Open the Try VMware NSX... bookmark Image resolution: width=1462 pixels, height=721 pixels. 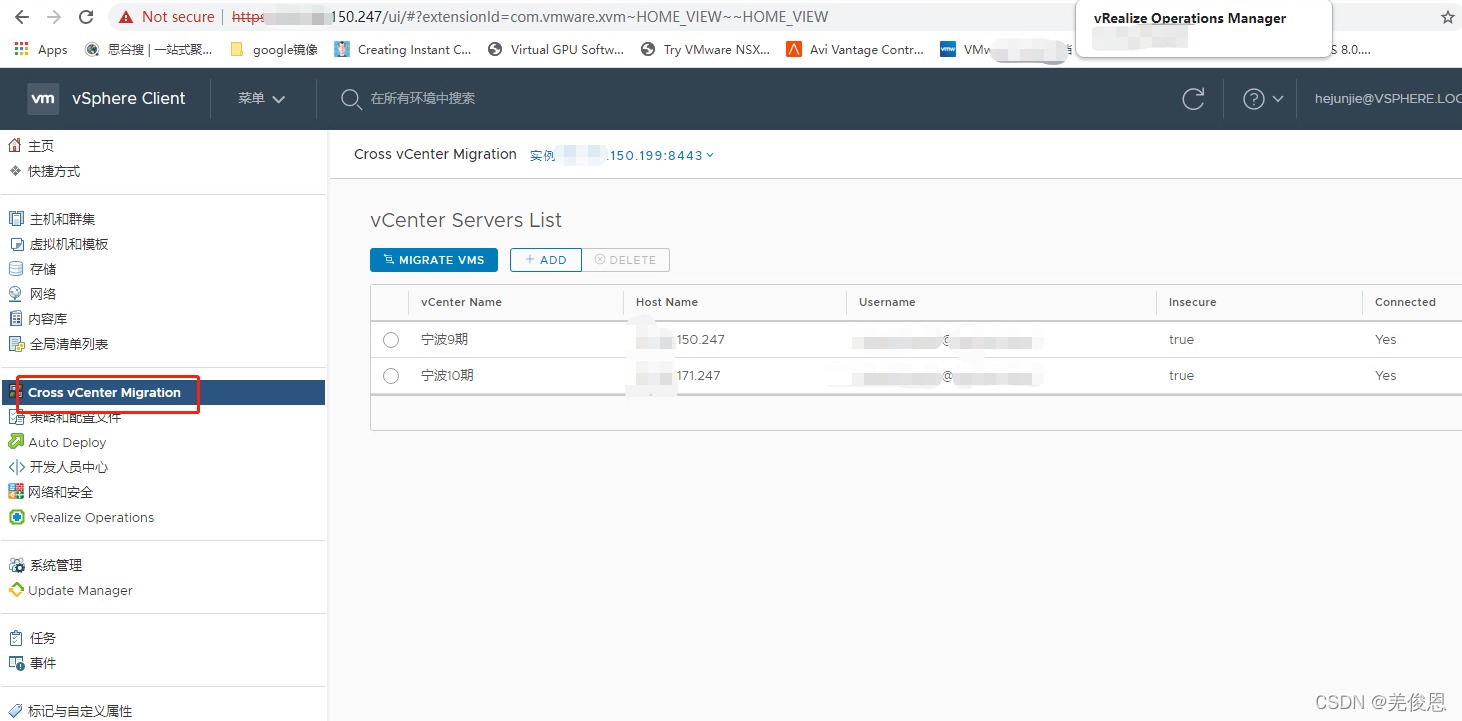[x=706, y=49]
